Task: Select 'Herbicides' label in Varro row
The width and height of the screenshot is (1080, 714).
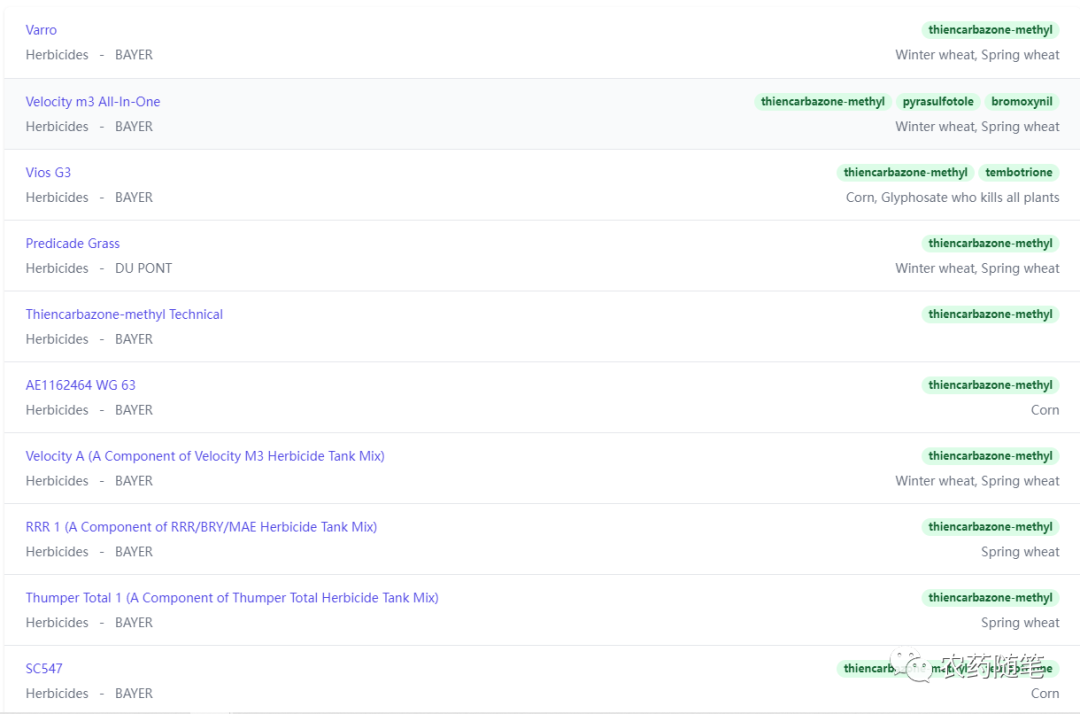Action: (x=57, y=55)
